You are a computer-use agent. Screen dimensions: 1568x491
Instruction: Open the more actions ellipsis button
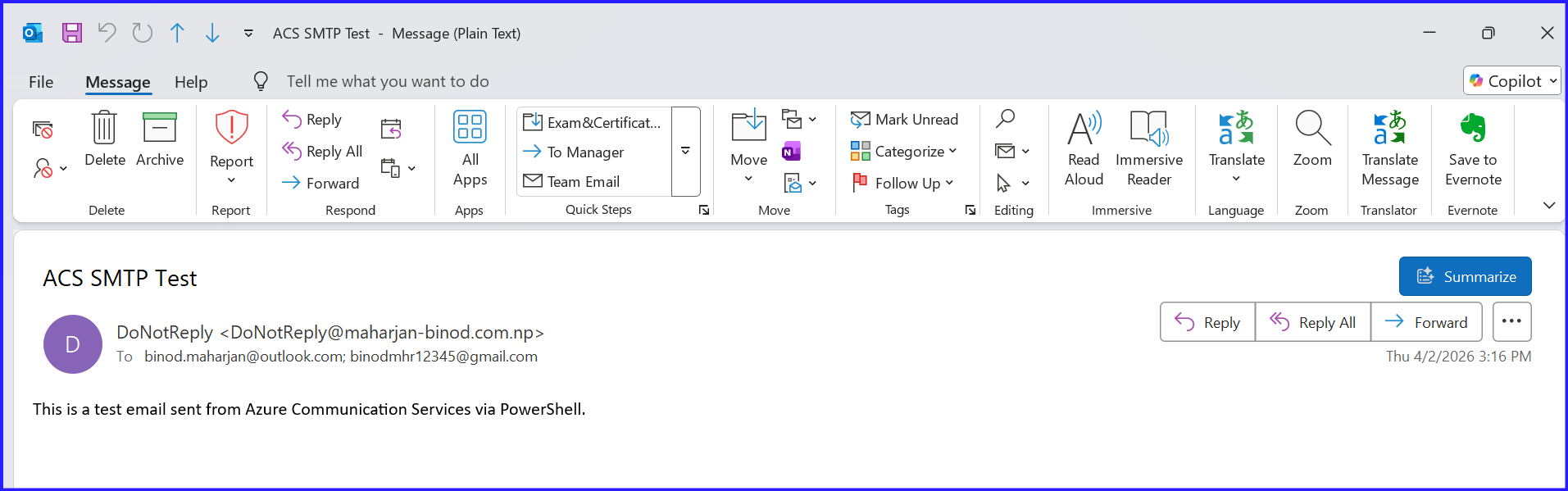pos(1512,321)
